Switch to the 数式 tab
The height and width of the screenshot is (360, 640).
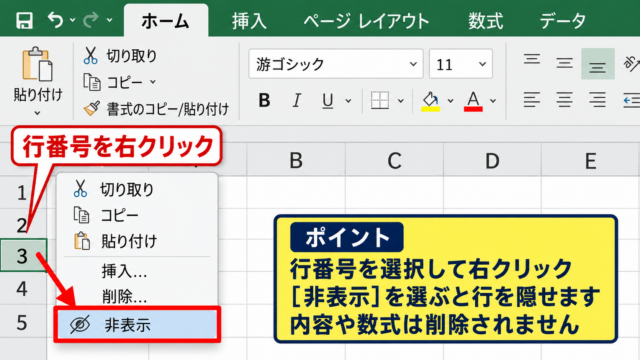pos(485,21)
